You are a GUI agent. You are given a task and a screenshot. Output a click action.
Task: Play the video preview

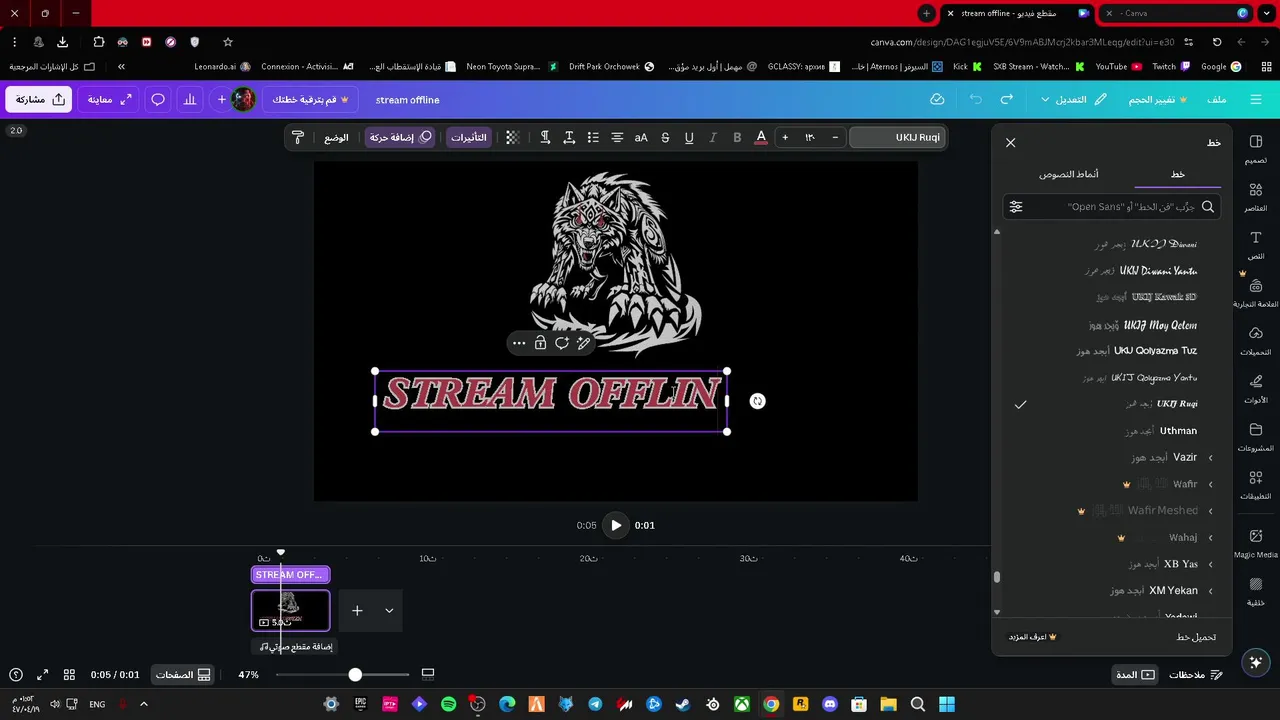tap(616, 525)
